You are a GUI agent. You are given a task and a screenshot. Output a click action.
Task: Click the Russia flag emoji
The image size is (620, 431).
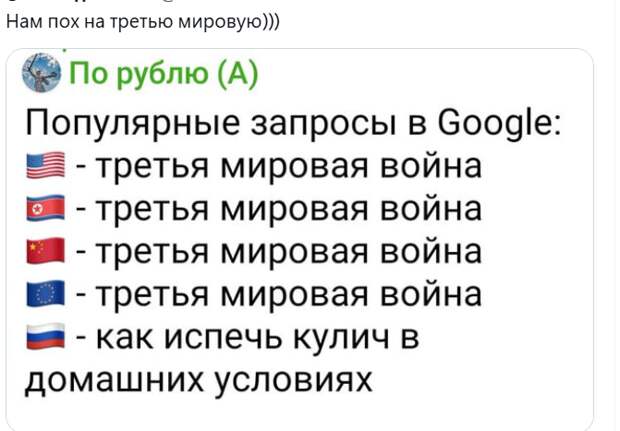(x=45, y=336)
